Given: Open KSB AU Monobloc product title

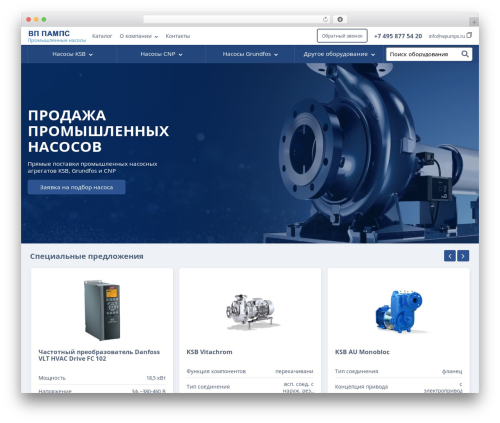Looking at the screenshot, I should tap(362, 352).
